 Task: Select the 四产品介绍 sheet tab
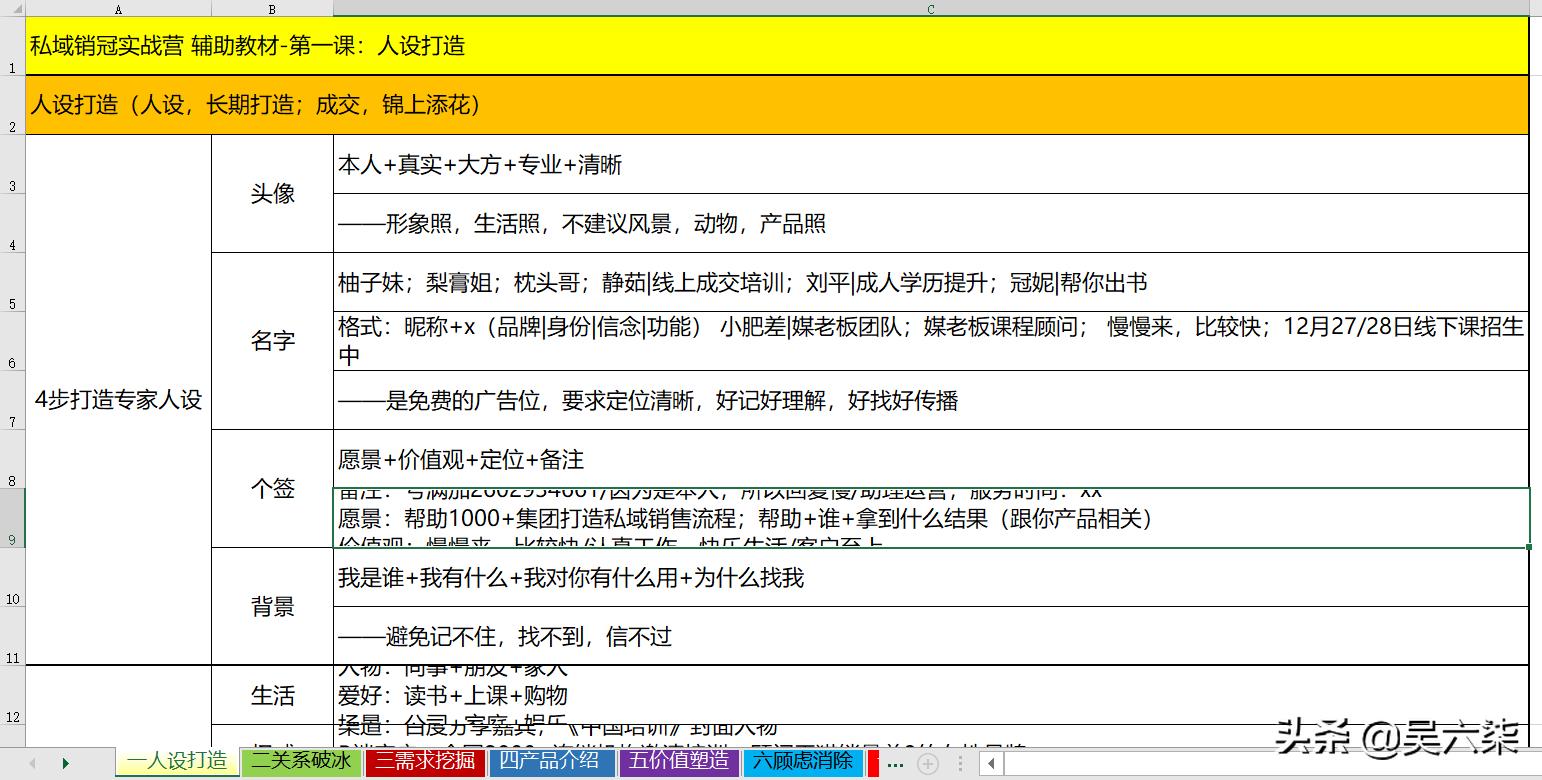click(551, 762)
